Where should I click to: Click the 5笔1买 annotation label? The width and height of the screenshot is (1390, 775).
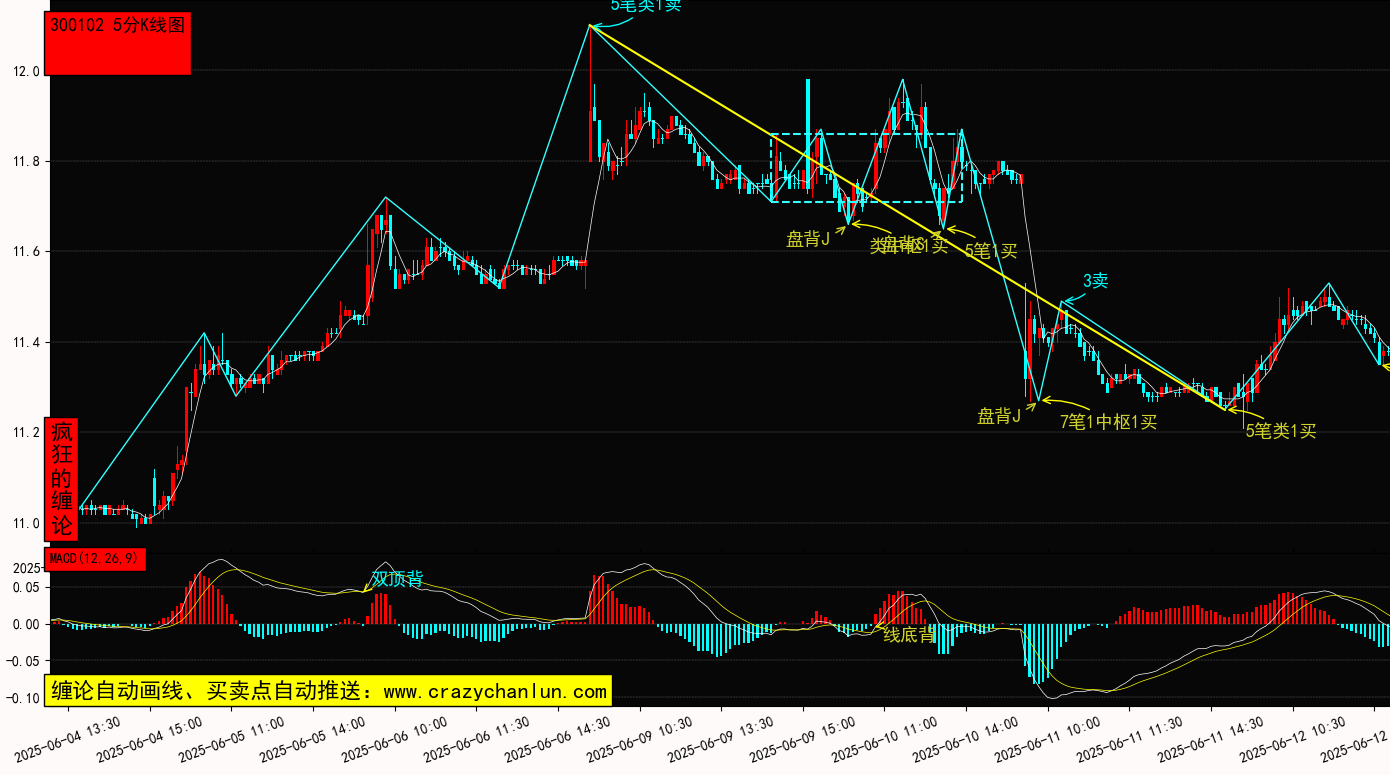tap(990, 251)
